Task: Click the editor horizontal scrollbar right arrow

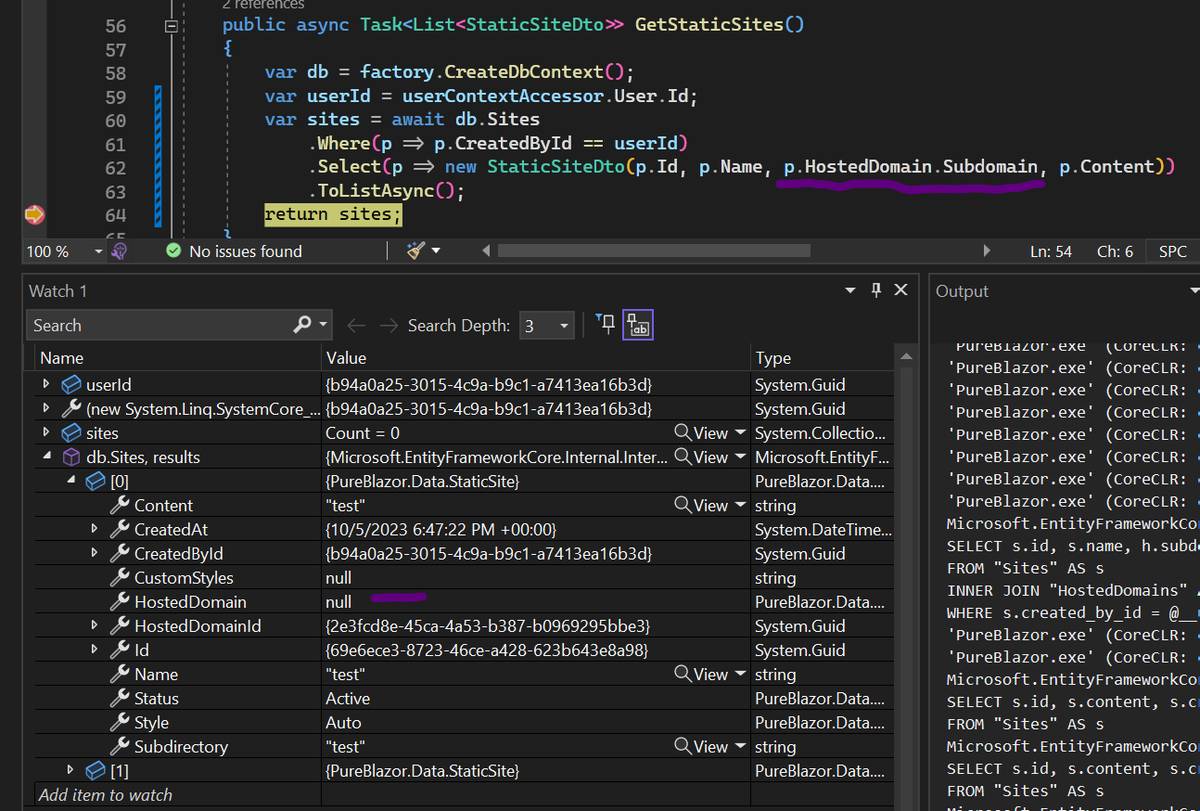Action: click(x=987, y=251)
